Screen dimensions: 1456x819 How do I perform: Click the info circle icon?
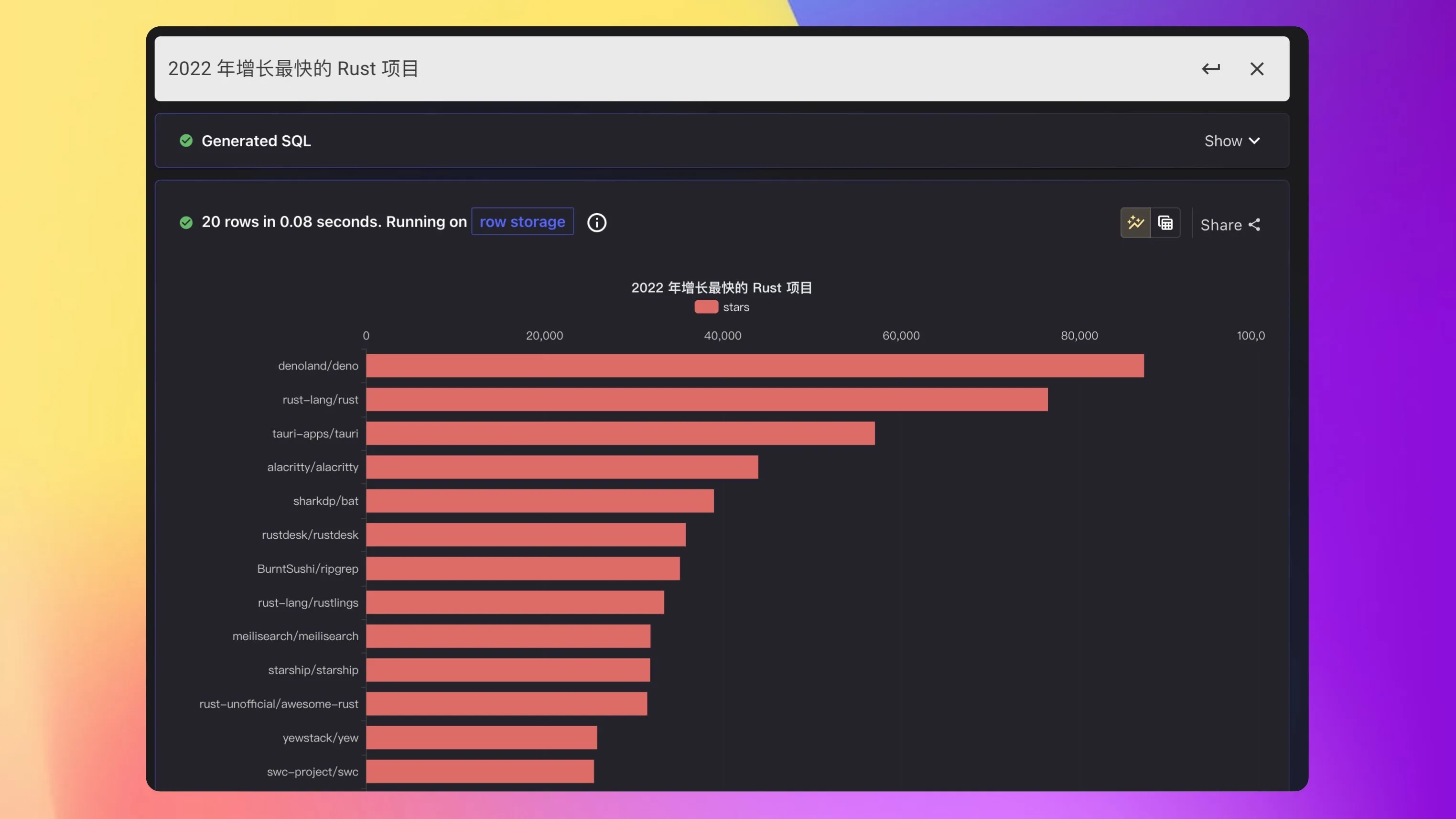597,223
